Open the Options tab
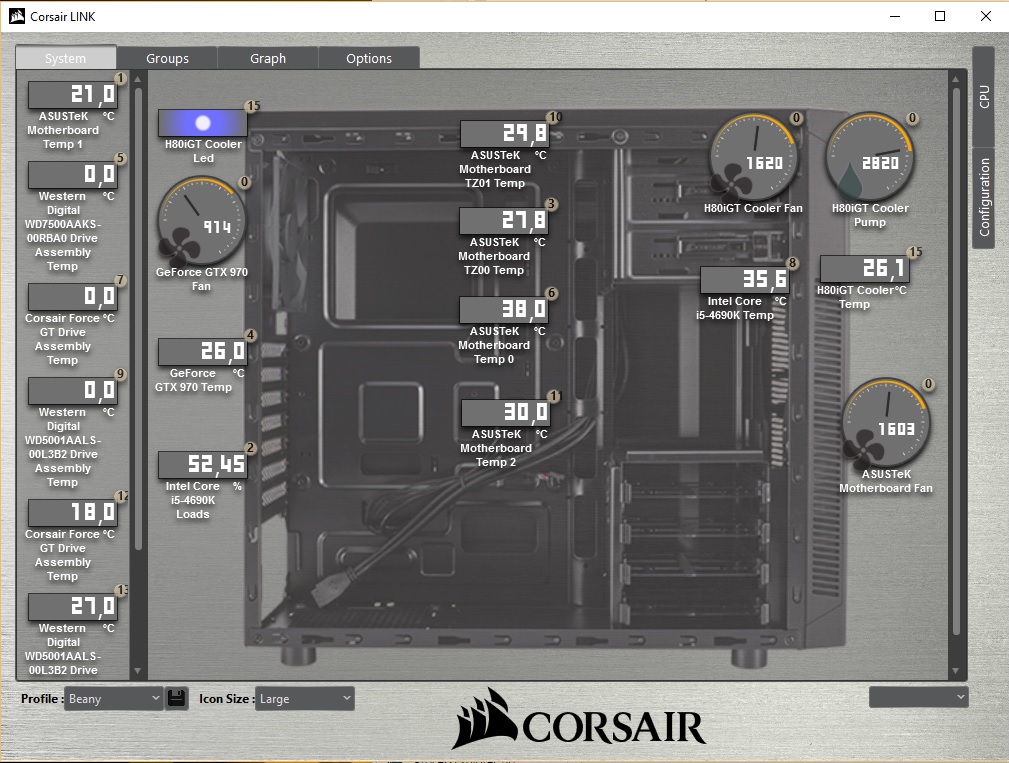The height and width of the screenshot is (763, 1009). click(369, 58)
